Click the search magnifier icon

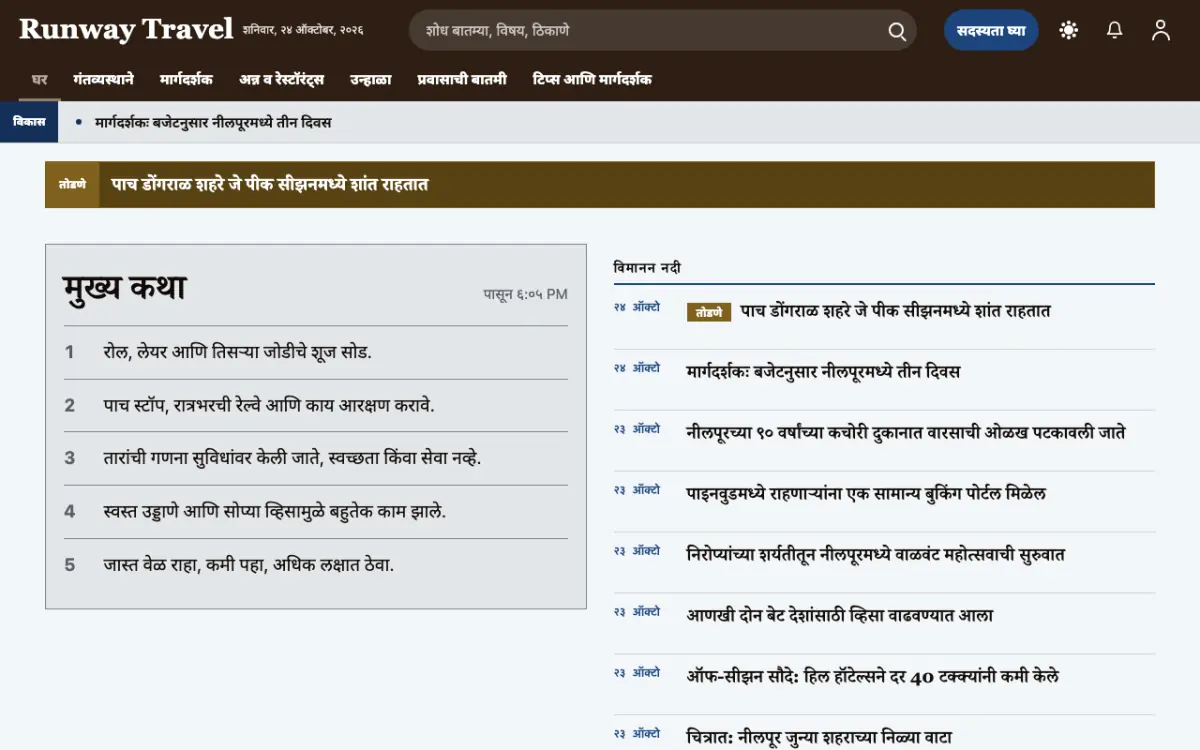tap(897, 31)
